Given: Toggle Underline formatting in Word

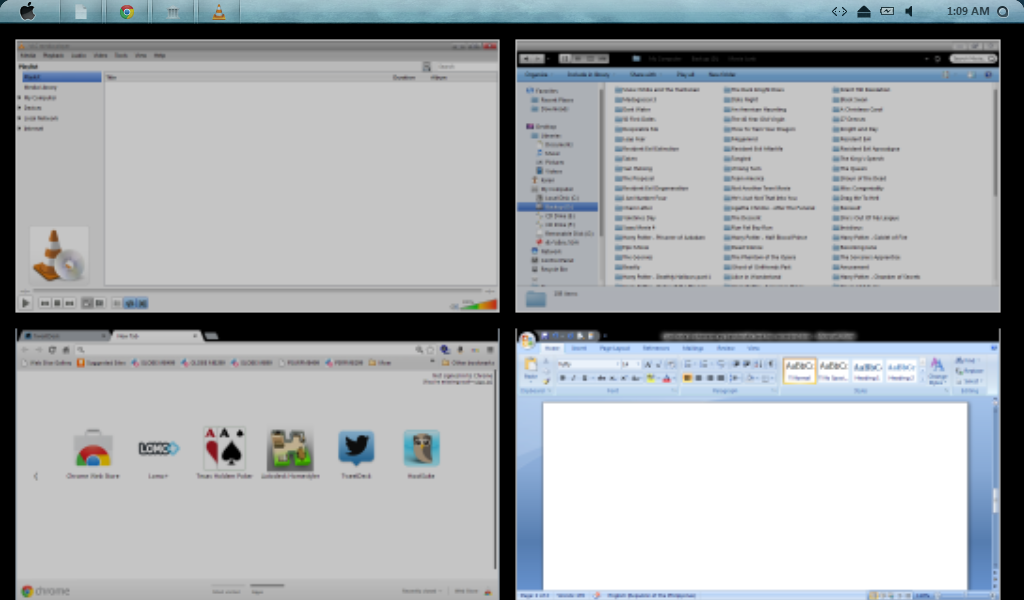Looking at the screenshot, I should tap(585, 377).
